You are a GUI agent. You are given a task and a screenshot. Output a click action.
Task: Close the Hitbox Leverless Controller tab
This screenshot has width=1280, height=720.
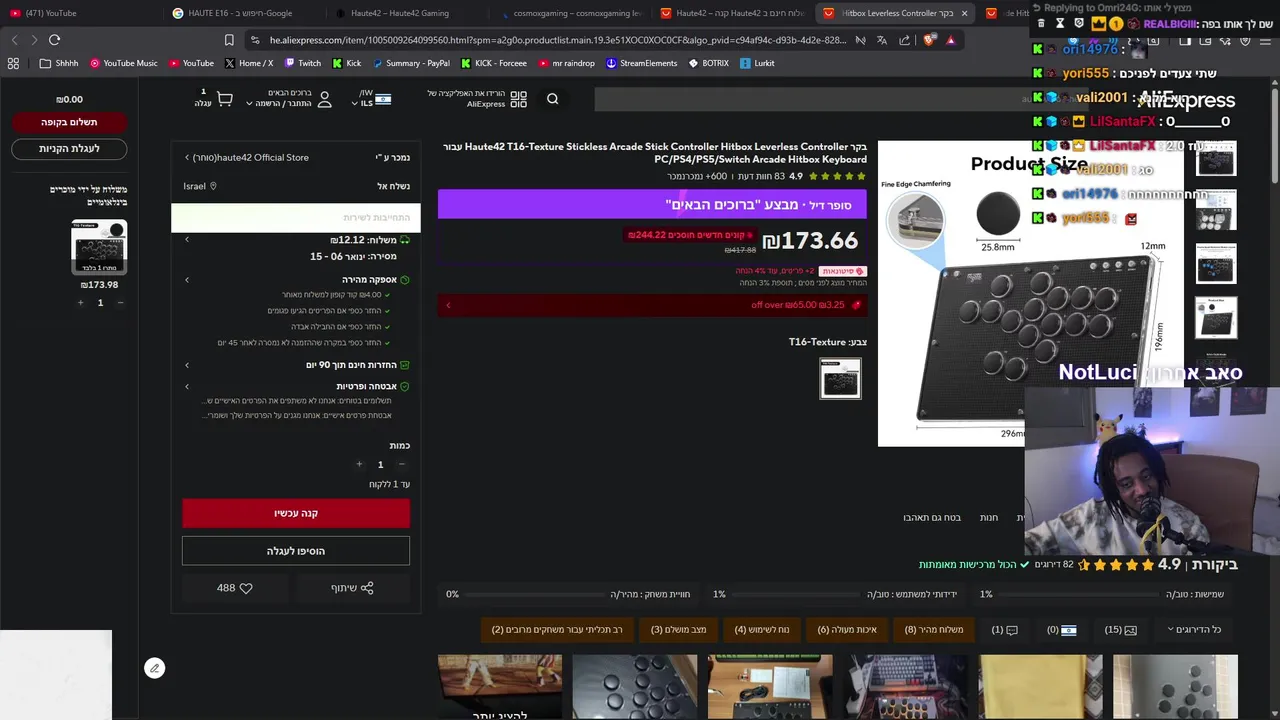964,13
